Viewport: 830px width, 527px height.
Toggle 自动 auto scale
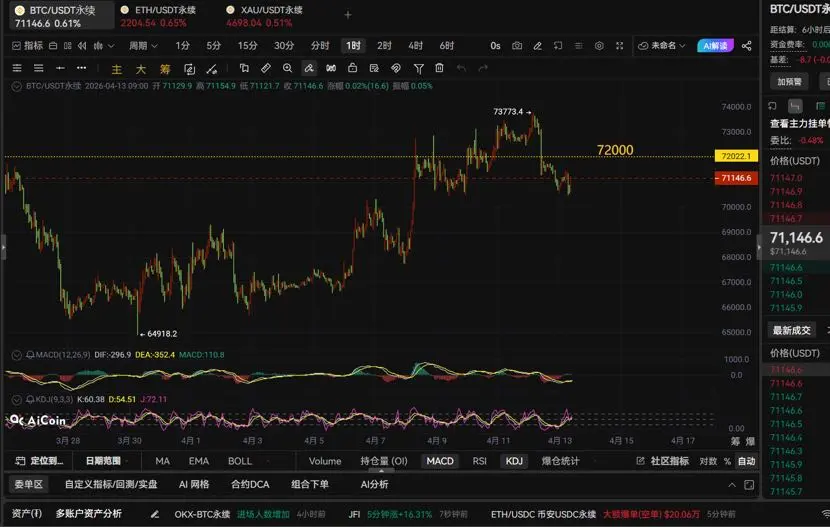click(x=746, y=461)
